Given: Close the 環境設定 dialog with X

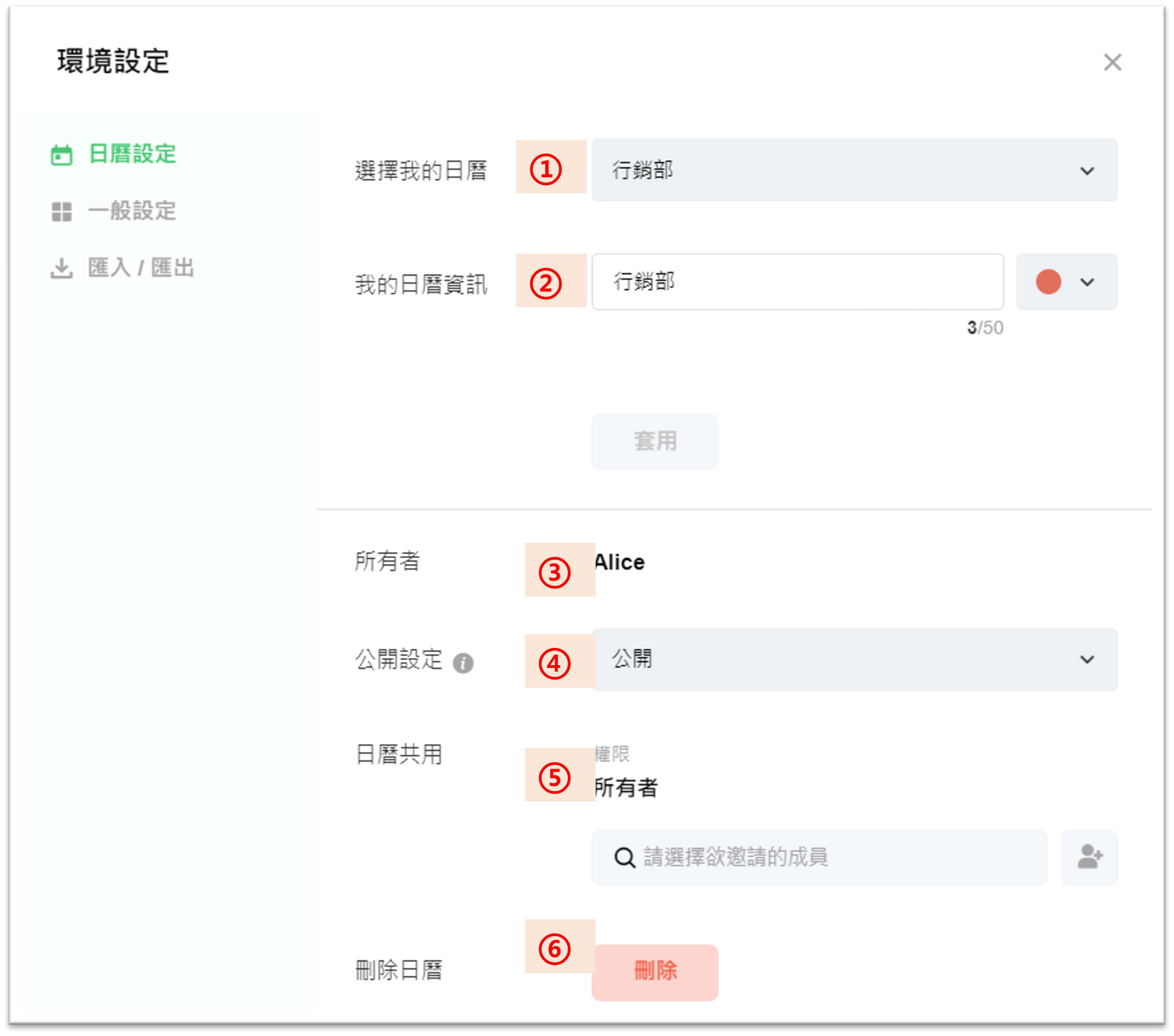Looking at the screenshot, I should coord(1112,62).
